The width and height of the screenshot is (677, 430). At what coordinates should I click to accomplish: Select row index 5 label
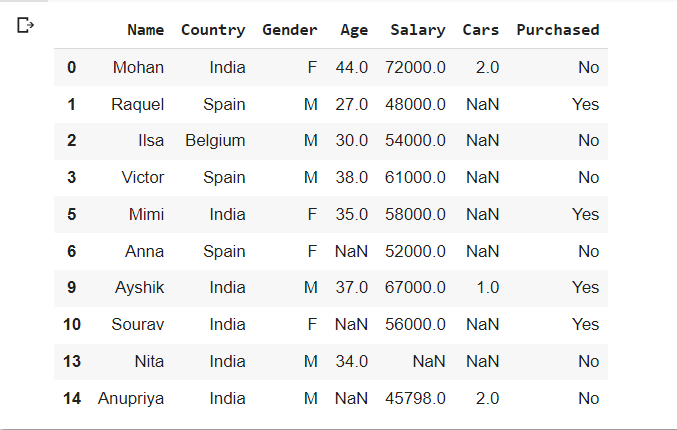tap(72, 214)
